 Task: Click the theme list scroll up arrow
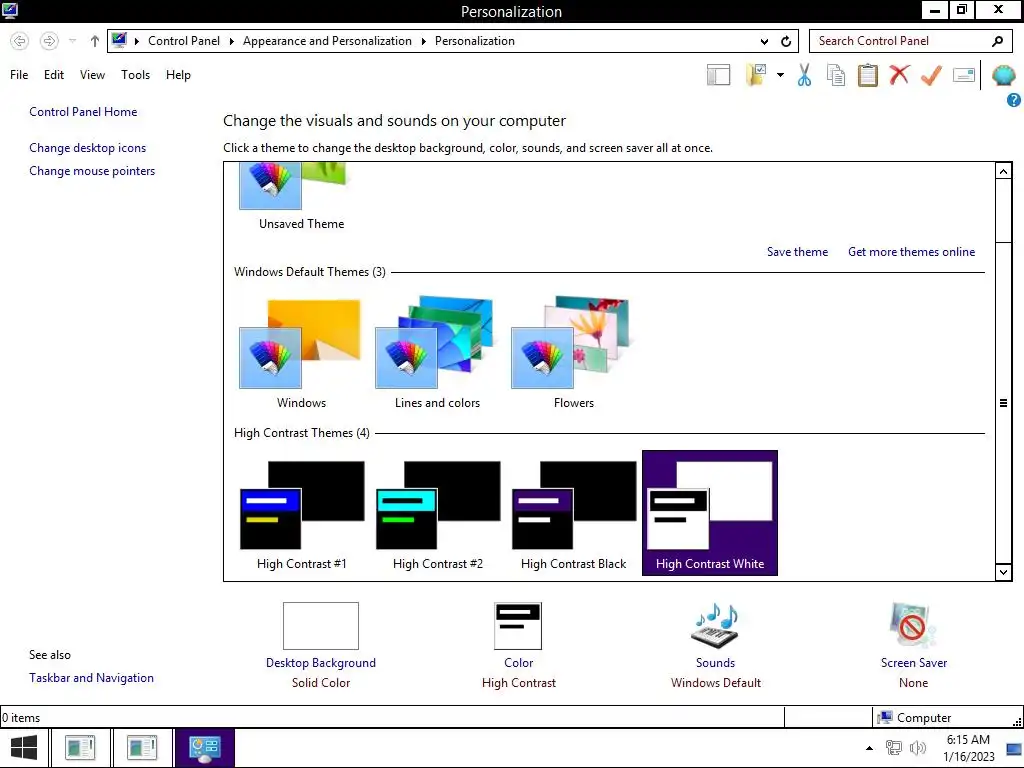(x=1003, y=171)
